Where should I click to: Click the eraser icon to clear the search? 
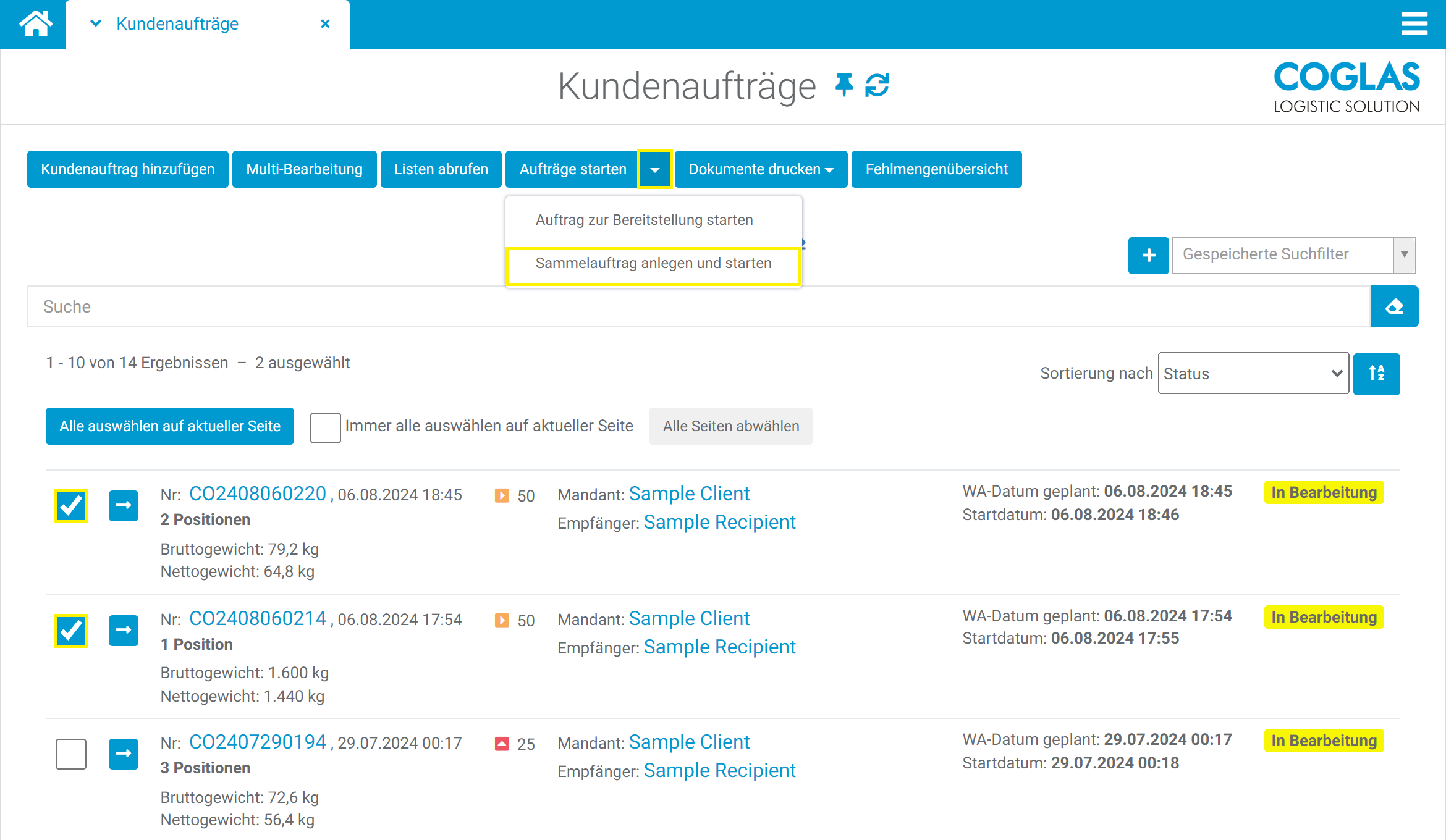[1394, 306]
